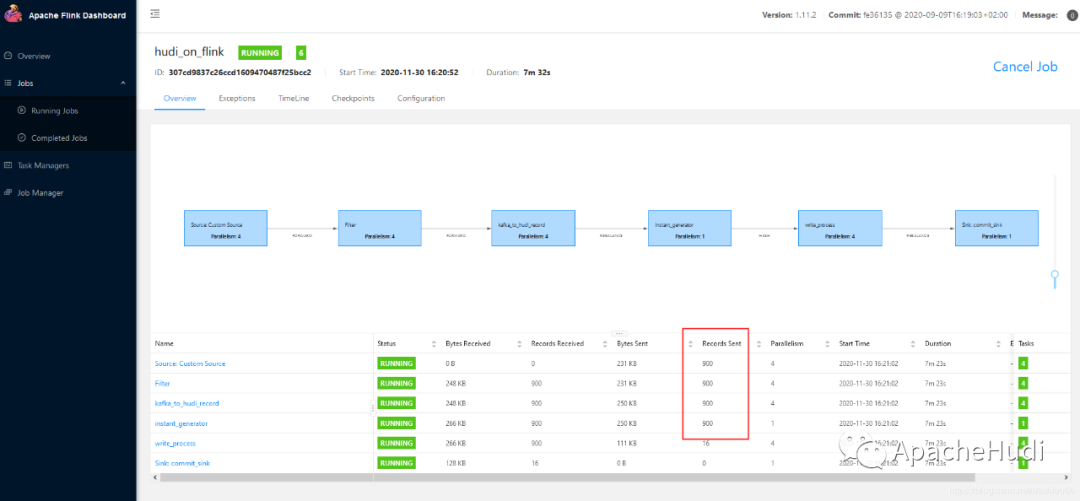
Task: Open Job Manager page
Action: [x=40, y=193]
